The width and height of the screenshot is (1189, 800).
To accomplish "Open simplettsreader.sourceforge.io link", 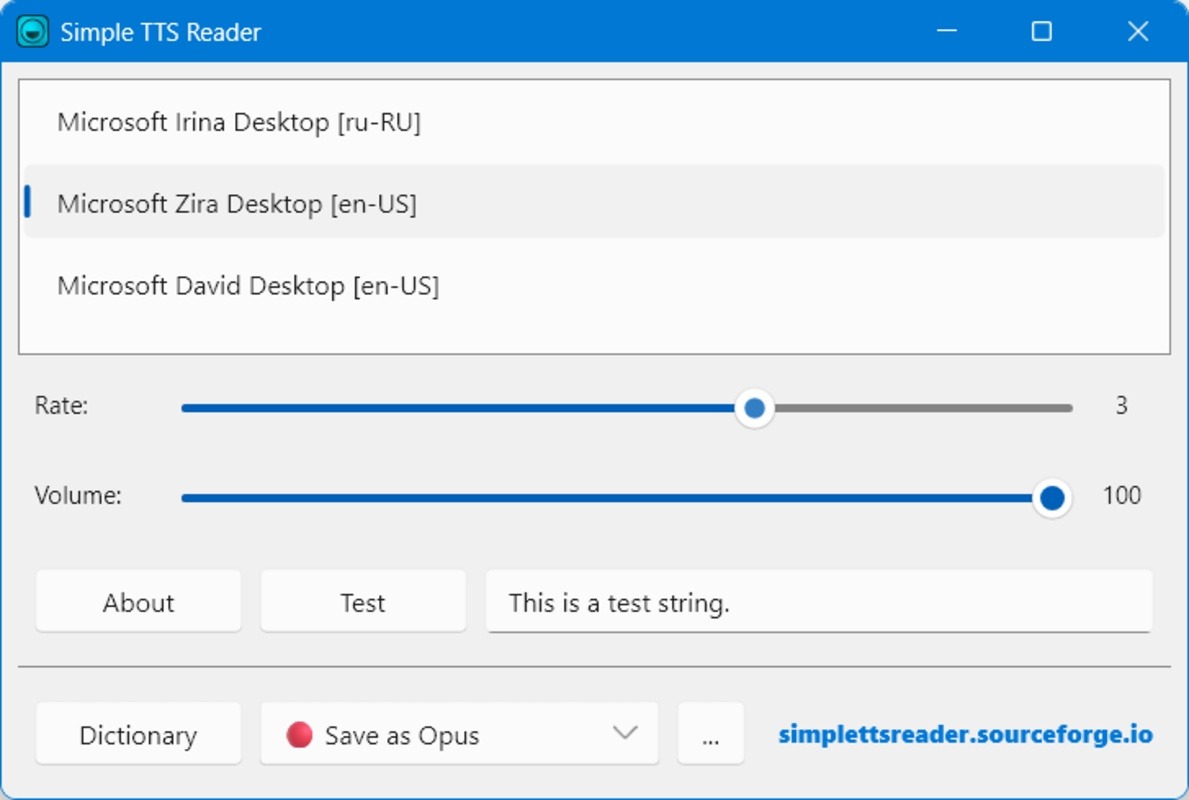I will pos(965,735).
